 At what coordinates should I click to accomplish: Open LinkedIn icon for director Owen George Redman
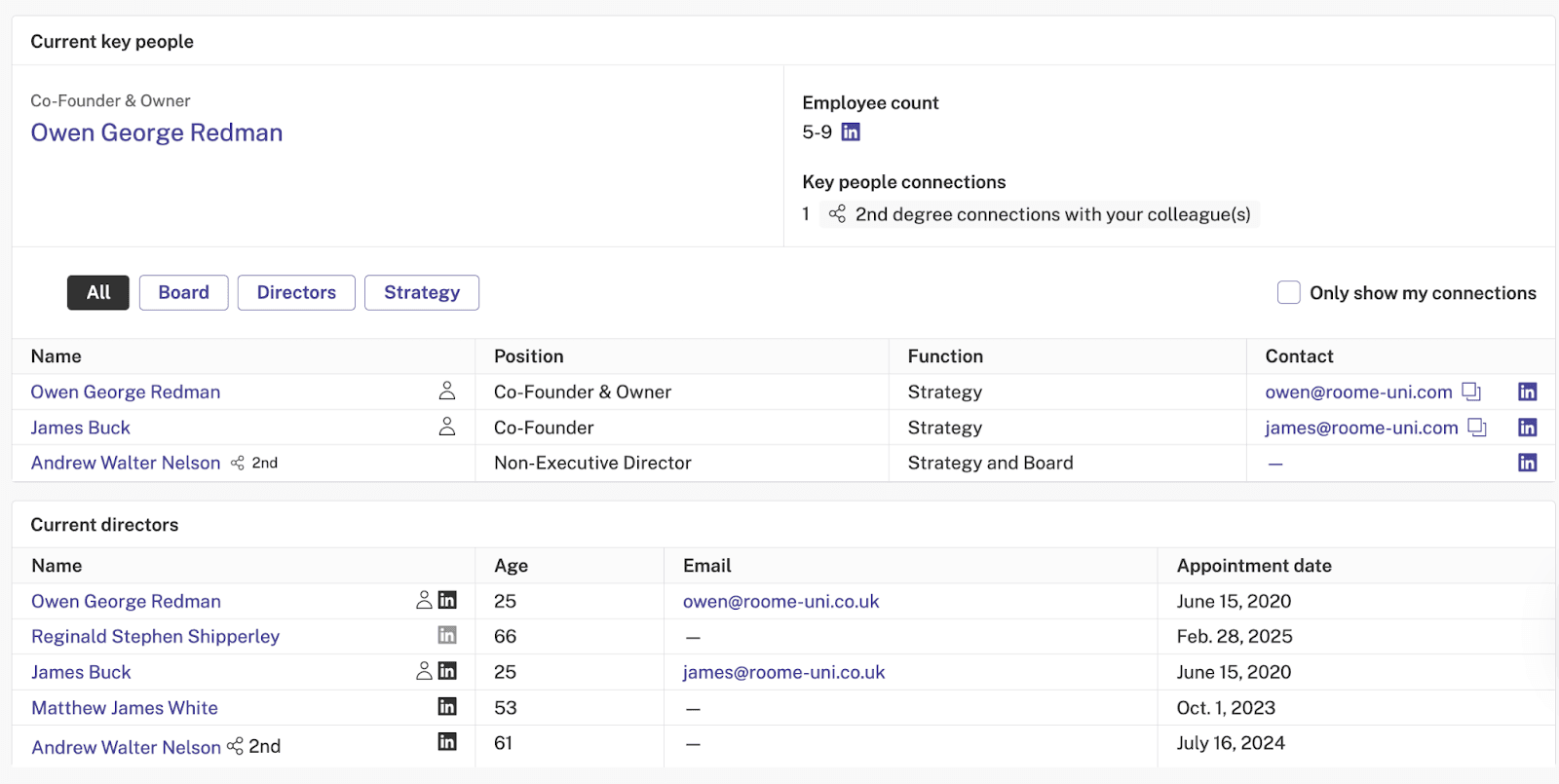pyautogui.click(x=447, y=600)
